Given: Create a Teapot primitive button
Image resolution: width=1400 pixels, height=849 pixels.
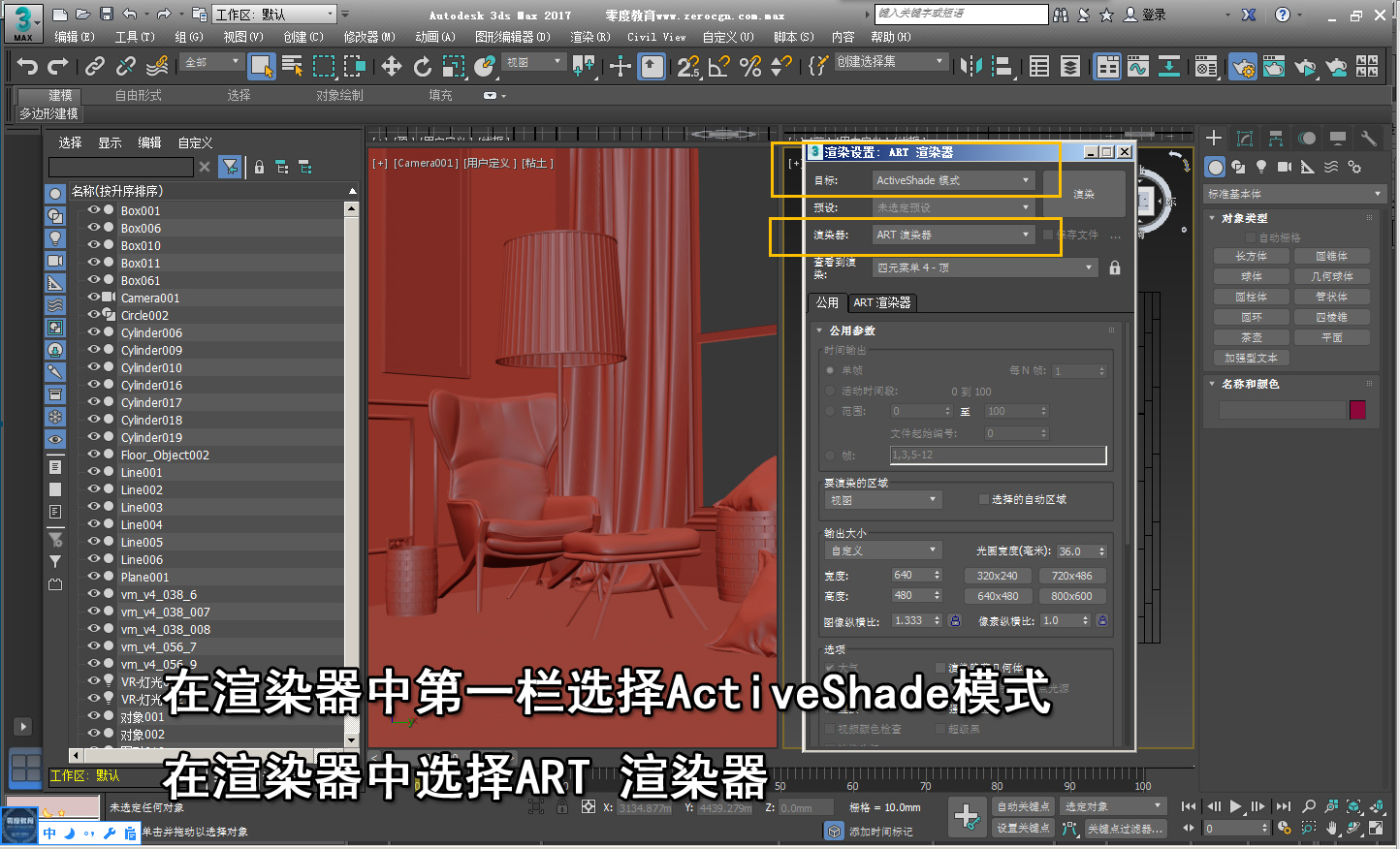Looking at the screenshot, I should [x=1251, y=337].
